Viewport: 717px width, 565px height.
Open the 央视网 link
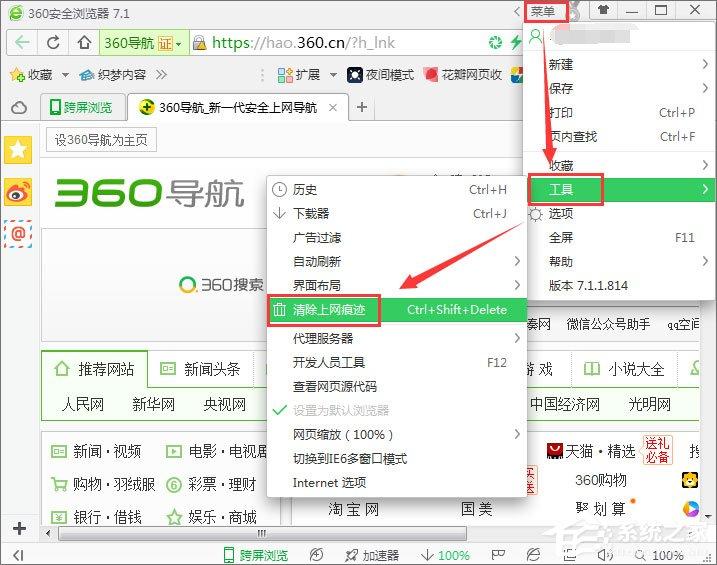coord(225,404)
